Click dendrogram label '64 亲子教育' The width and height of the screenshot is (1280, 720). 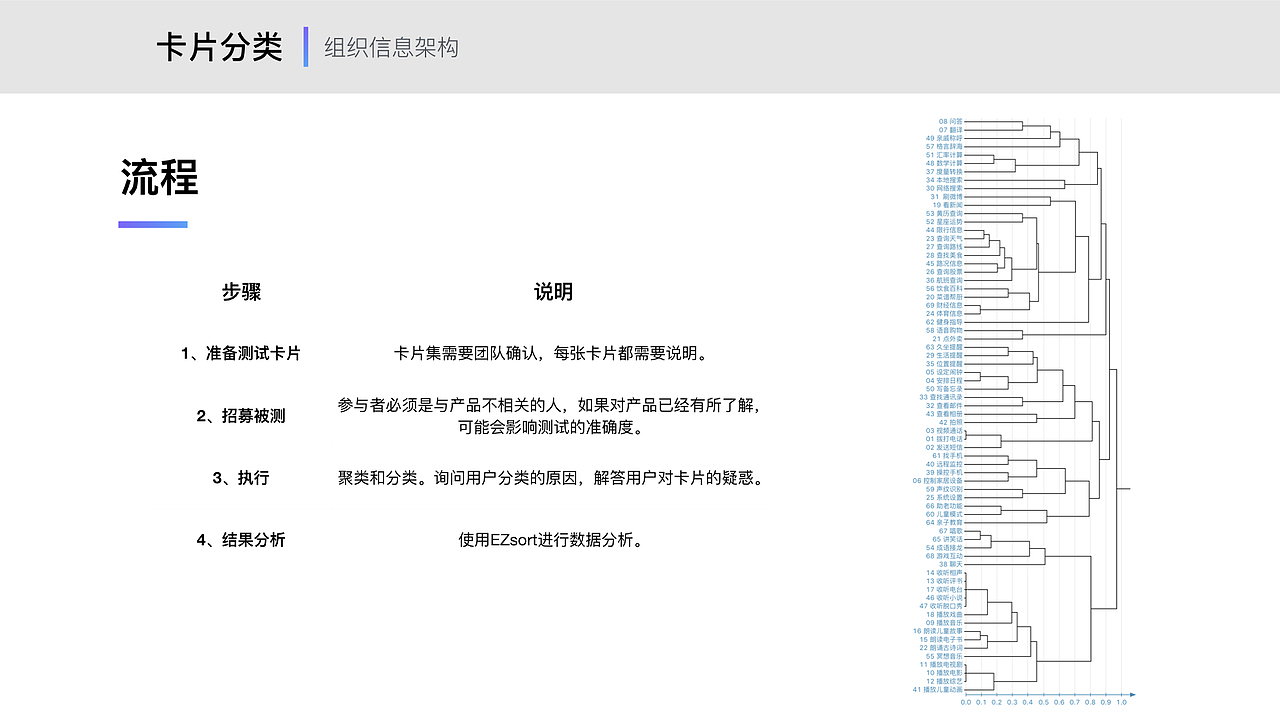945,522
